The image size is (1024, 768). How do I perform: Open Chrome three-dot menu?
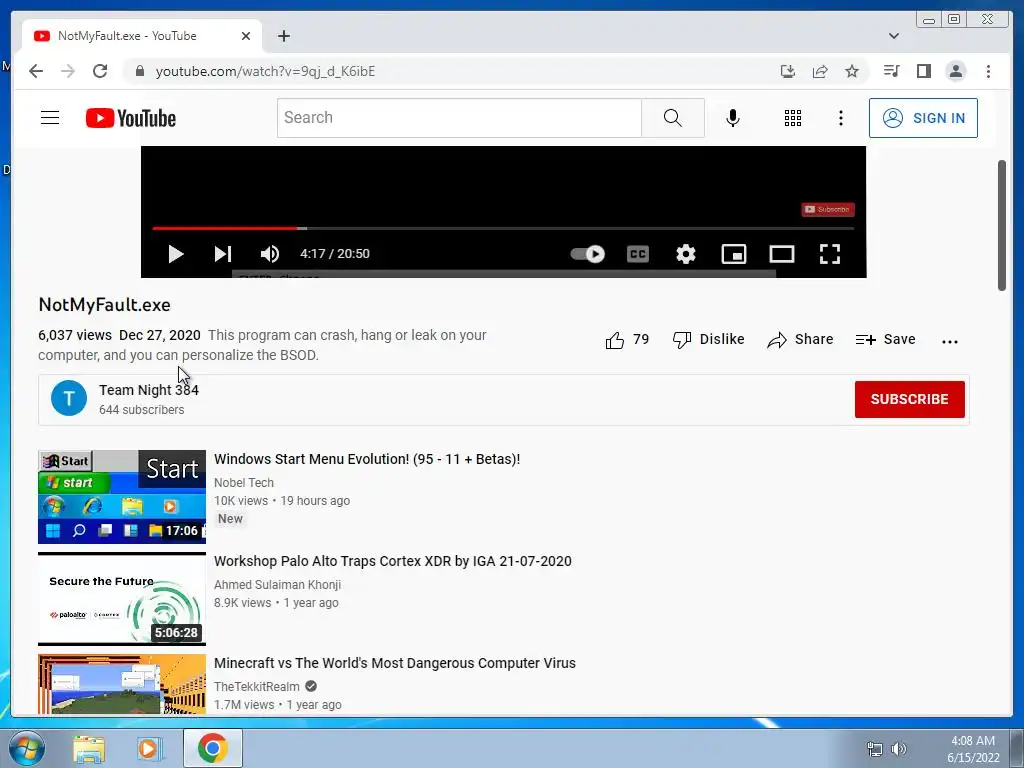coord(988,71)
